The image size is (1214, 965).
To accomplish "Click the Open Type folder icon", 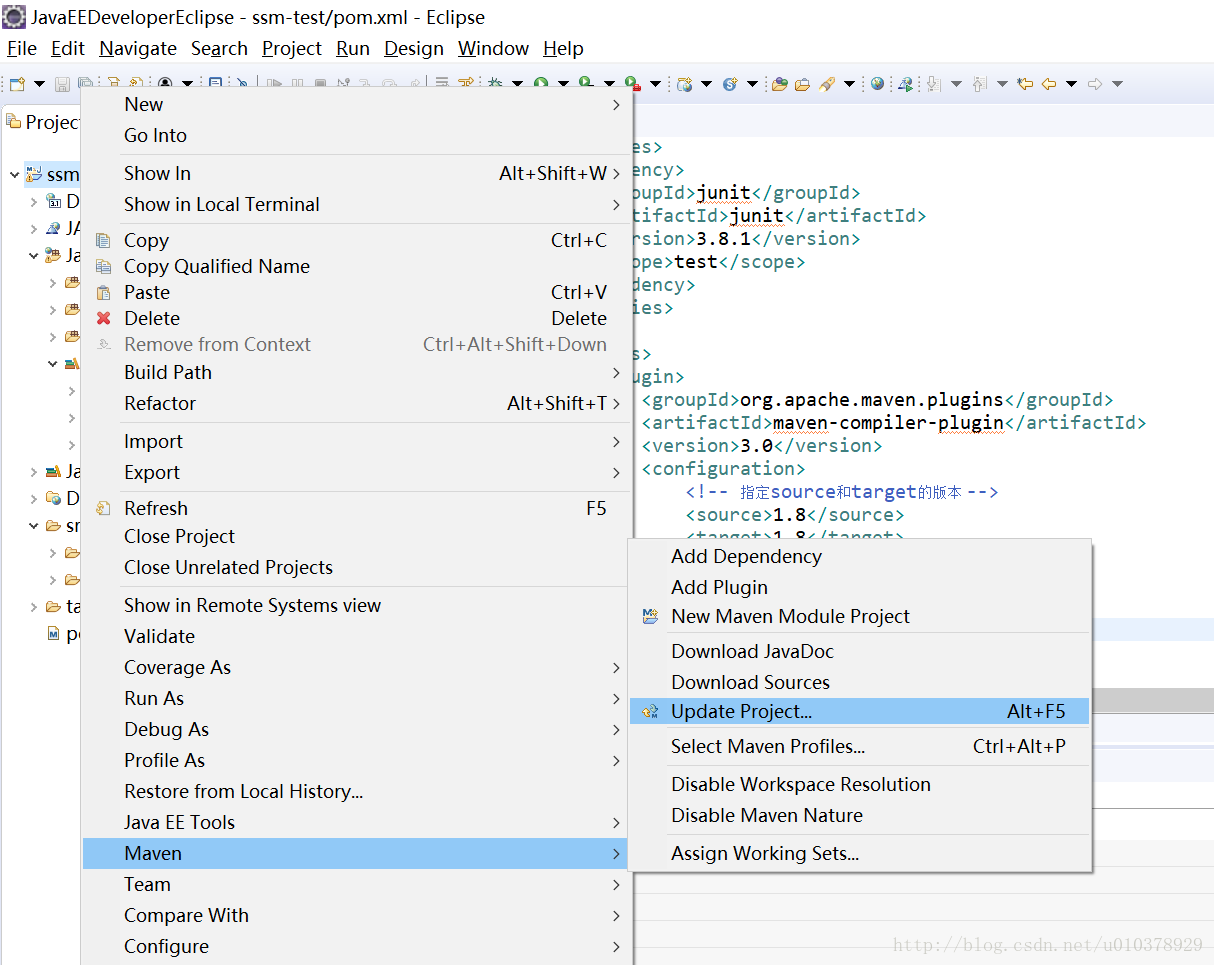I will (779, 84).
